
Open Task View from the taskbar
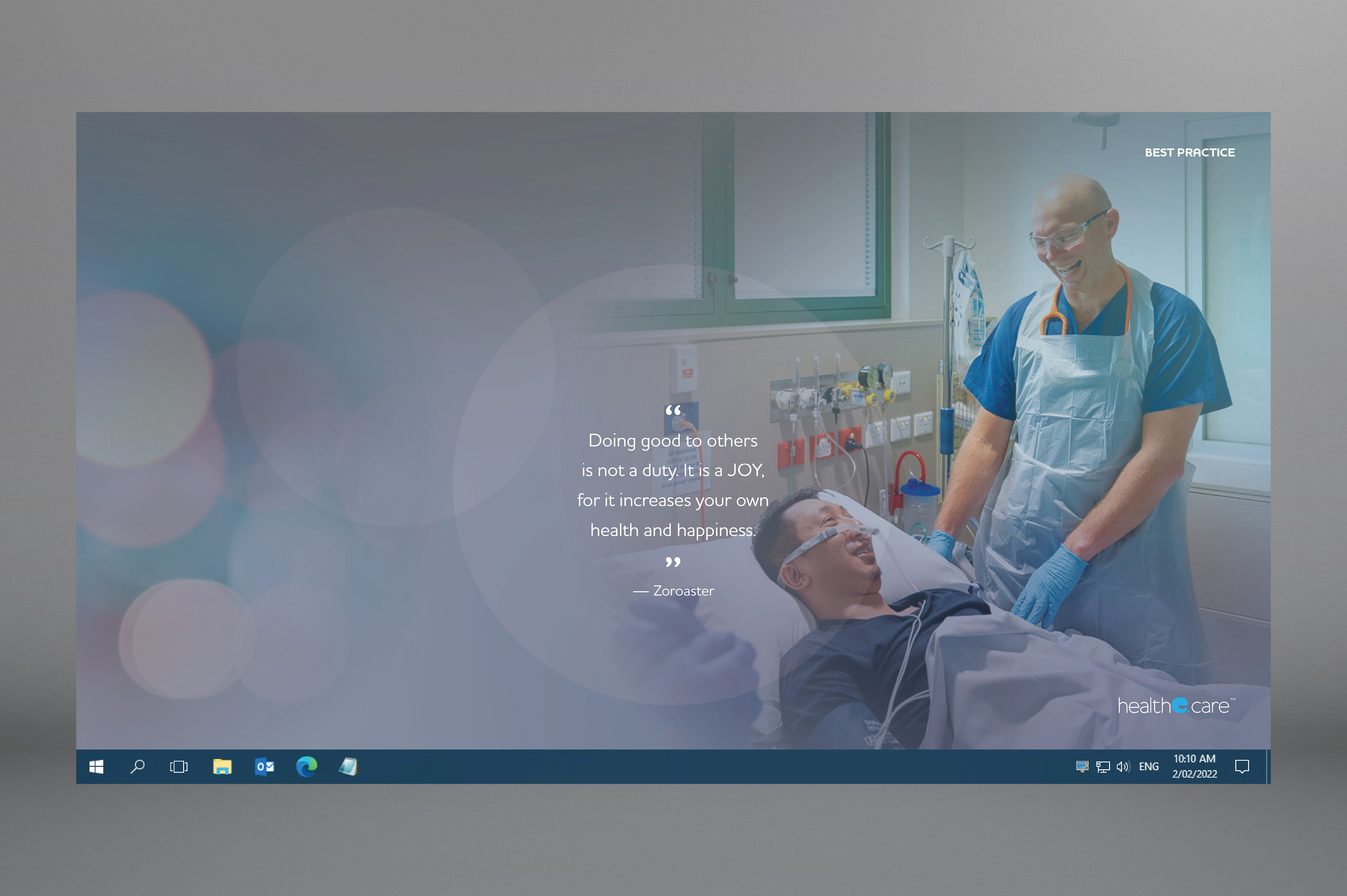click(179, 766)
